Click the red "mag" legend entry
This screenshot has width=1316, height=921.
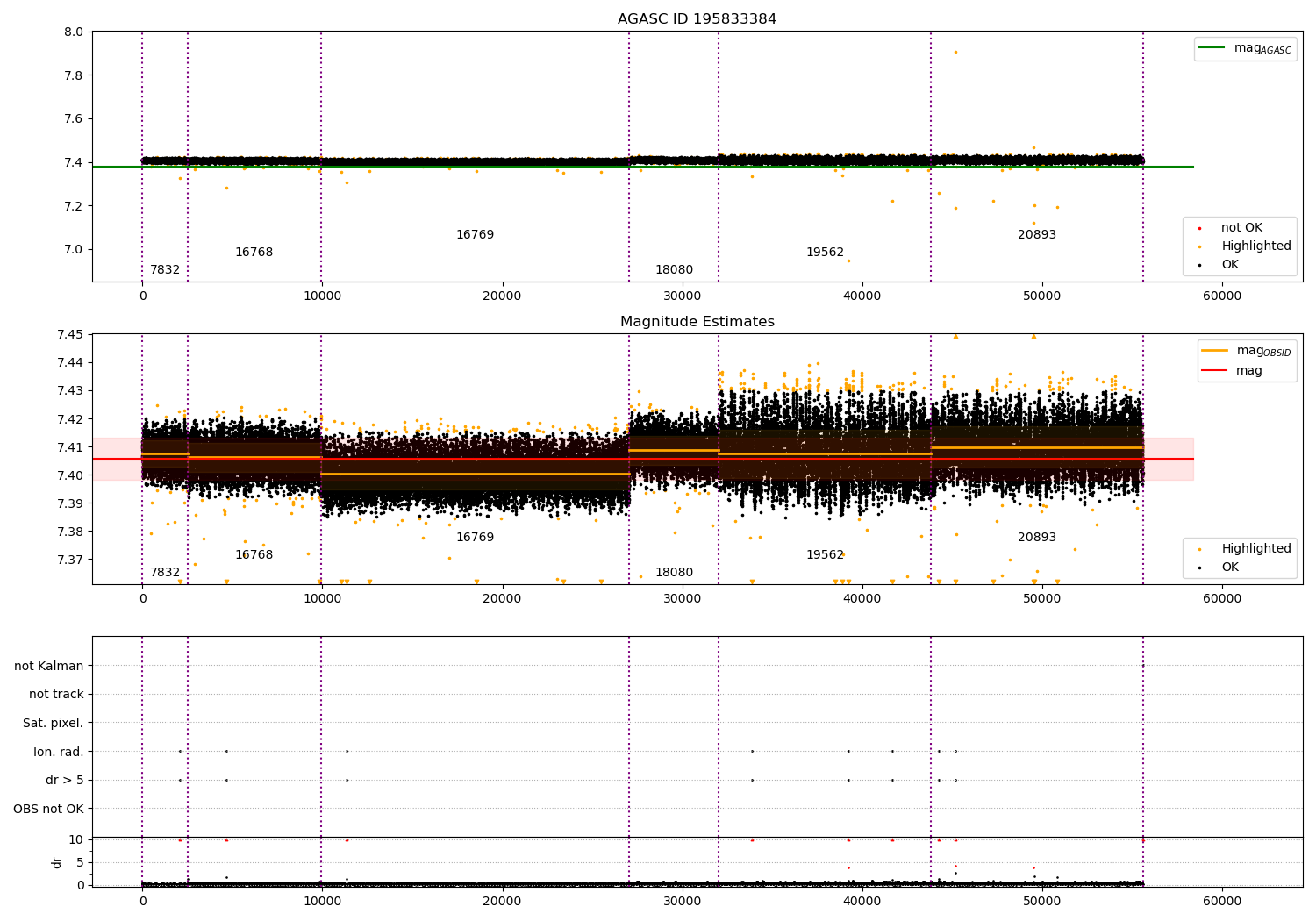(1233, 370)
